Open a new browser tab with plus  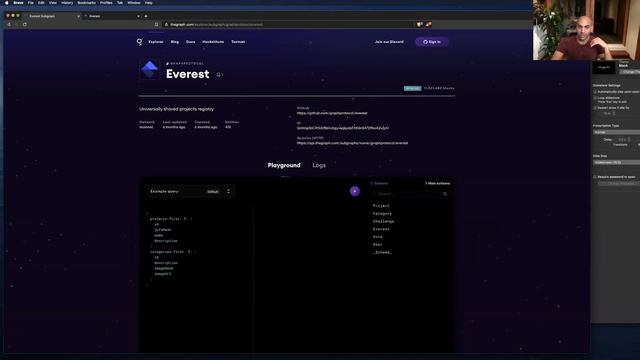146,16
